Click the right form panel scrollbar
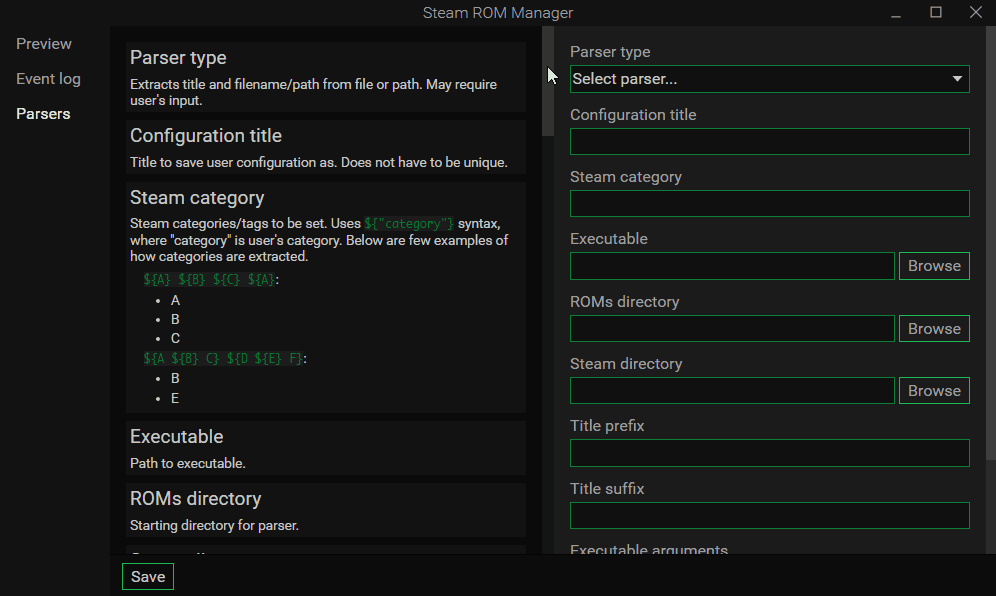The width and height of the screenshot is (996, 596). point(990,243)
